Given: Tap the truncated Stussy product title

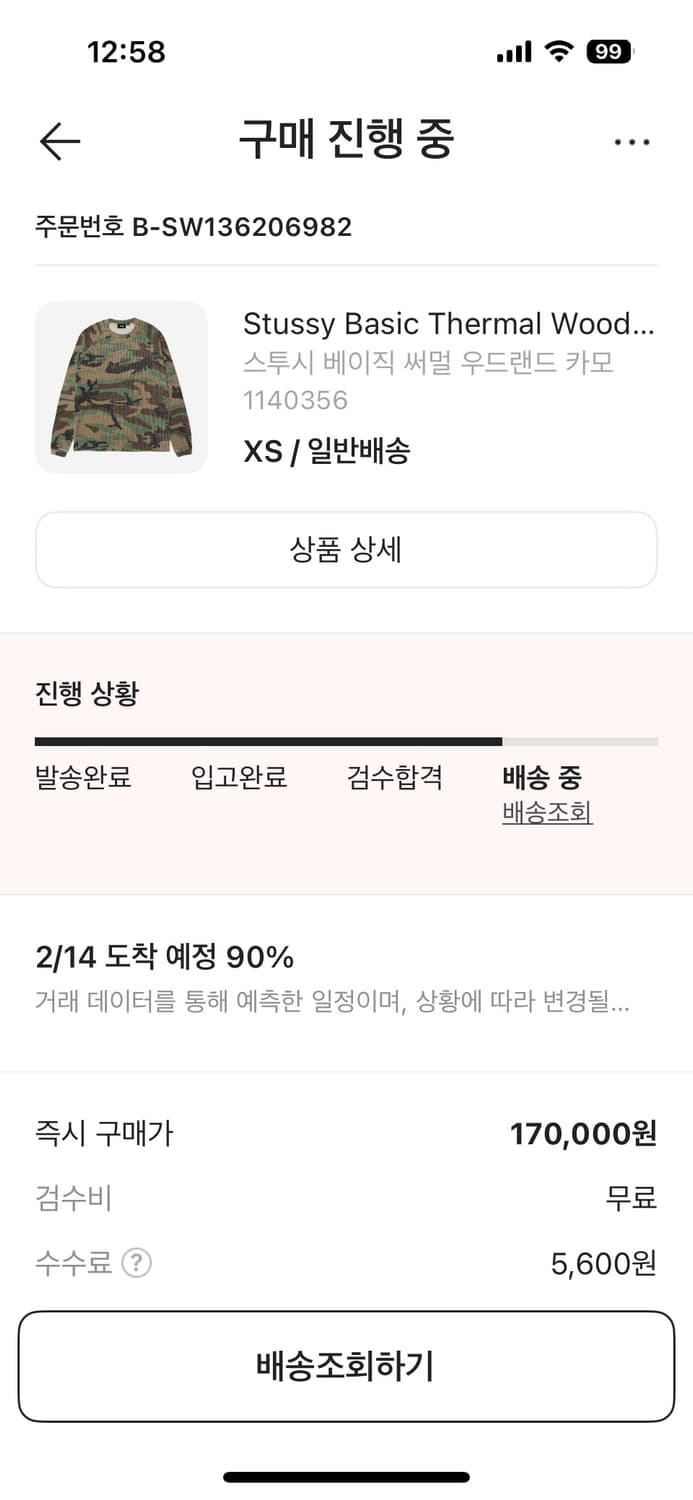Looking at the screenshot, I should pyautogui.click(x=448, y=323).
